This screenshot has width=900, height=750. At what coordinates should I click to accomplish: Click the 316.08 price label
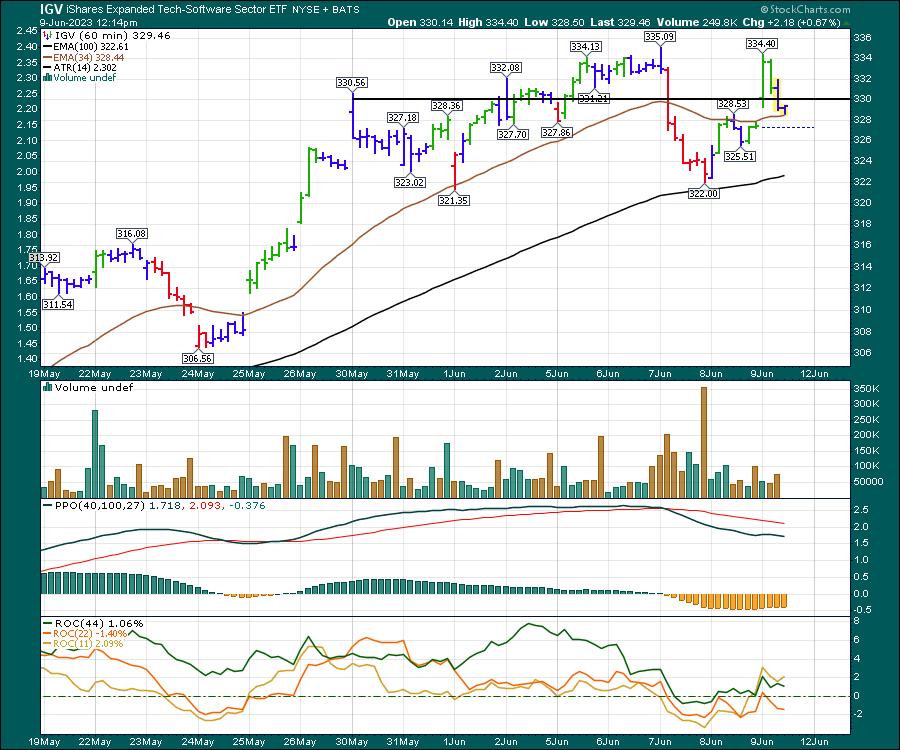pyautogui.click(x=132, y=233)
